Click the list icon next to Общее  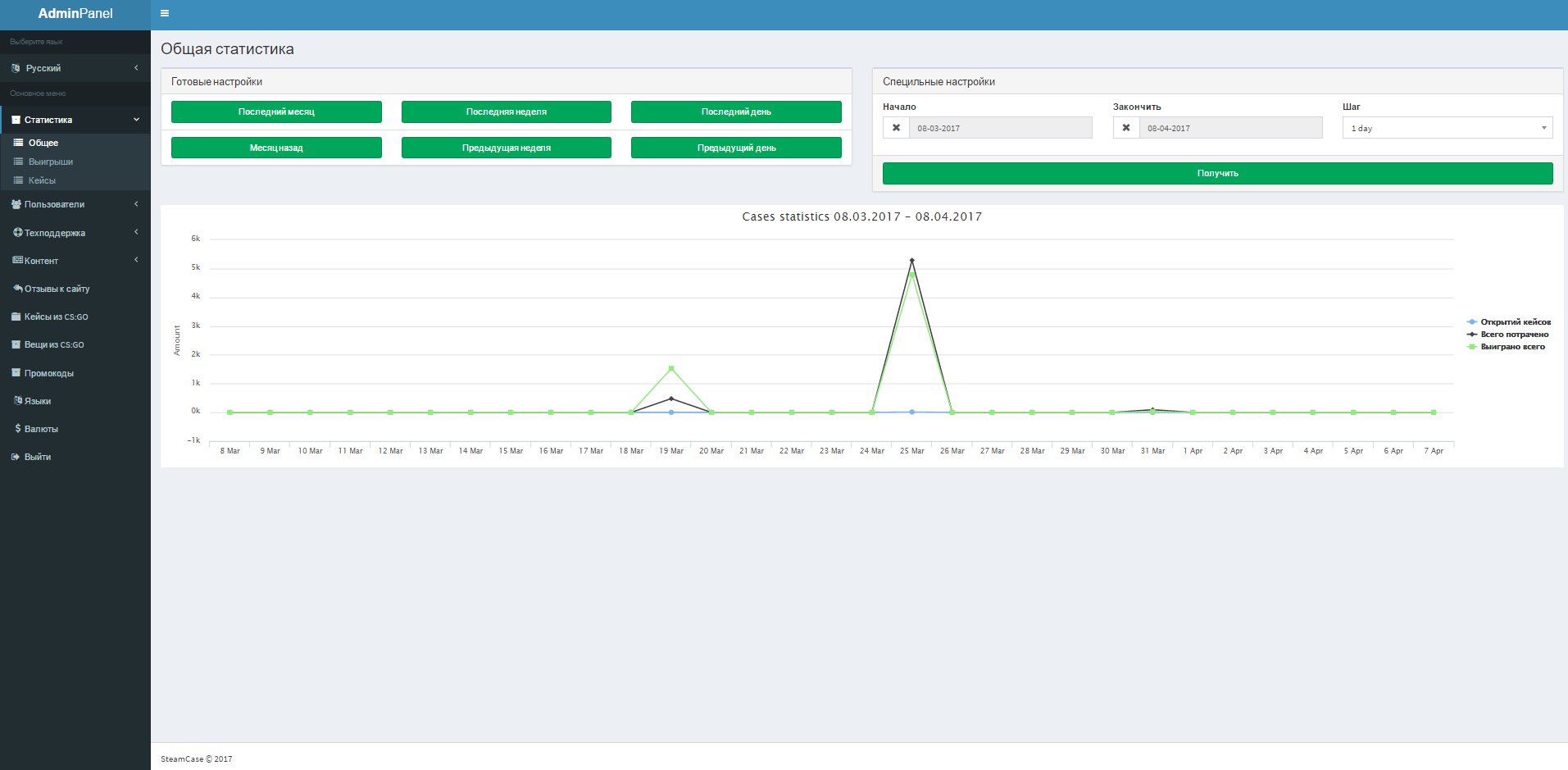click(18, 143)
